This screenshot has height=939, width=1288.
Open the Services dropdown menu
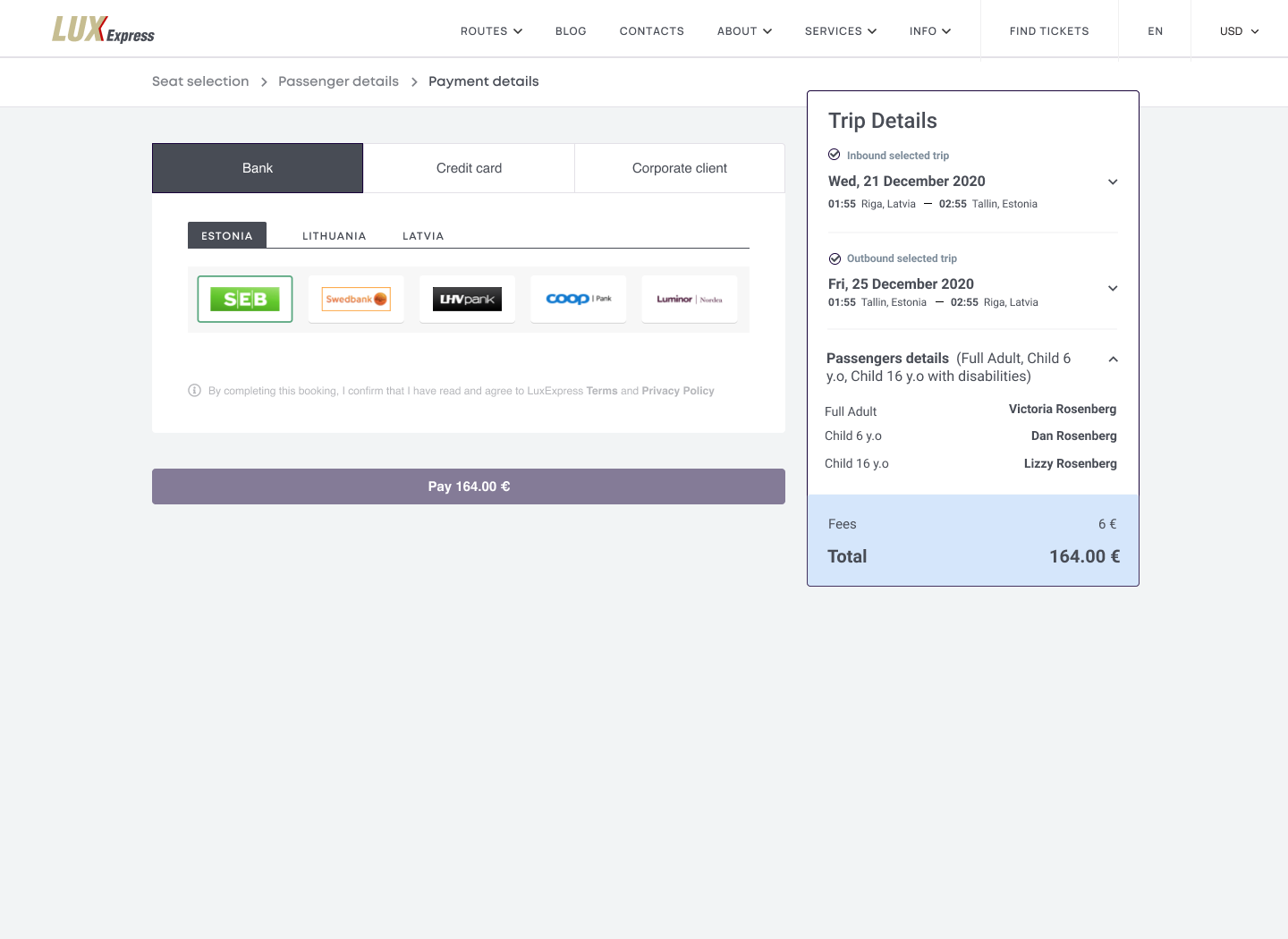coord(841,30)
